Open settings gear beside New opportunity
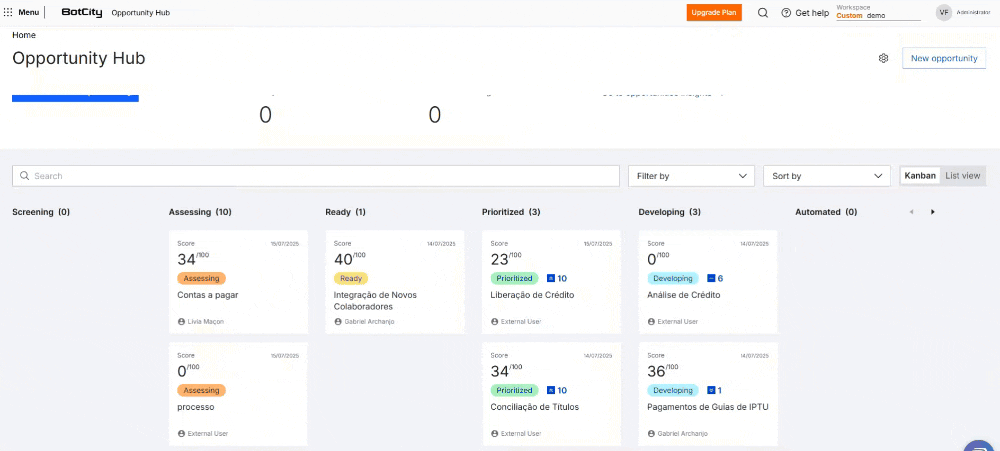Image resolution: width=1000 pixels, height=451 pixels. click(x=883, y=58)
